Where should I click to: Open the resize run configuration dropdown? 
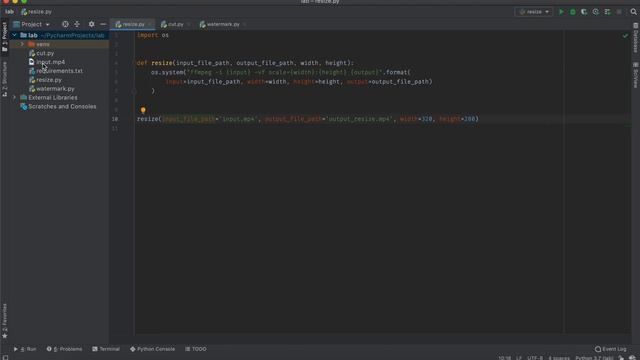[534, 12]
